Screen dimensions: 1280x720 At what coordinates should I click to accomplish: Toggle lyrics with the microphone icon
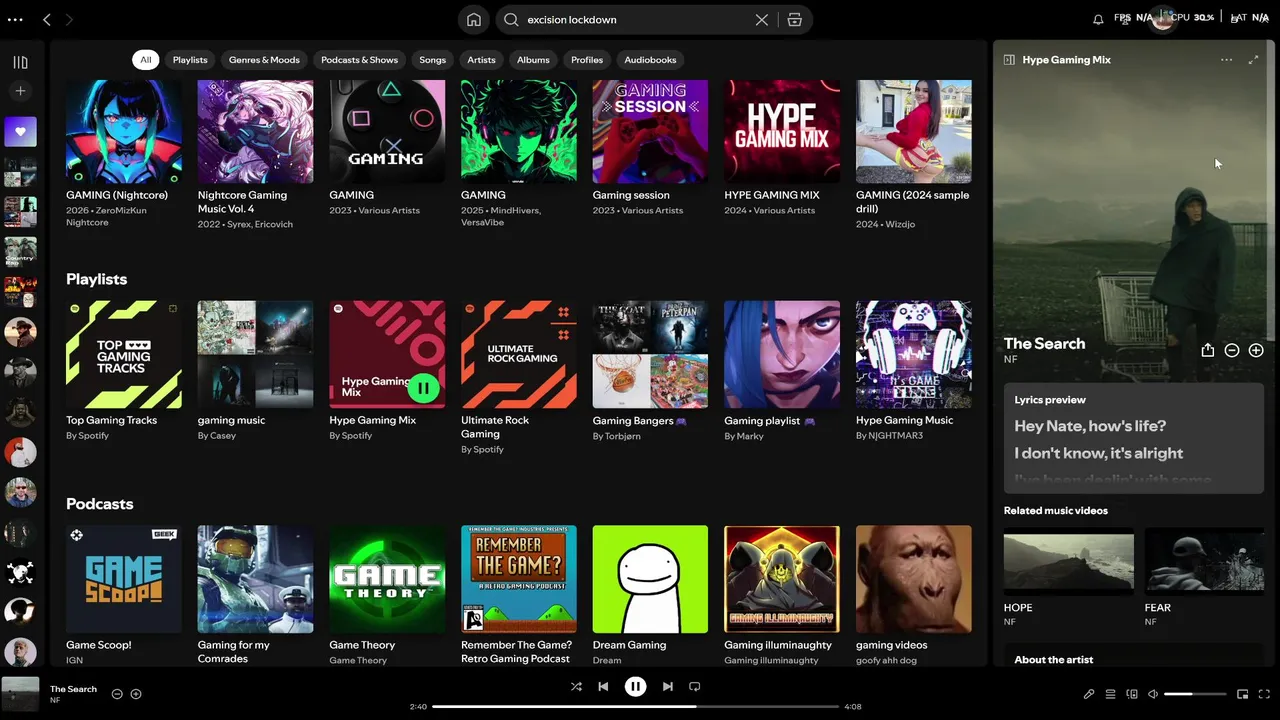1089,694
